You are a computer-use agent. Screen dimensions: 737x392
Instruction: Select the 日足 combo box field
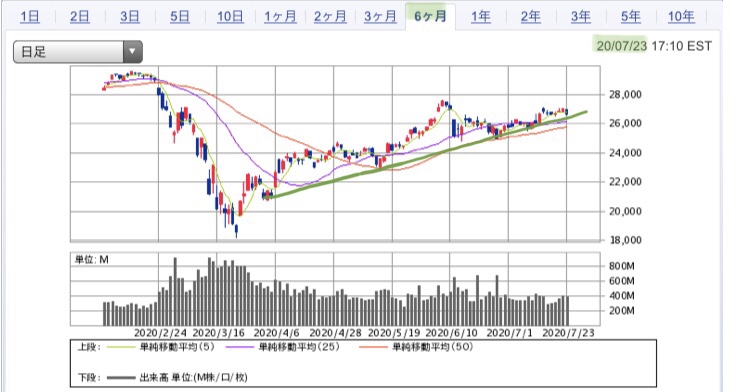pyautogui.click(x=78, y=52)
